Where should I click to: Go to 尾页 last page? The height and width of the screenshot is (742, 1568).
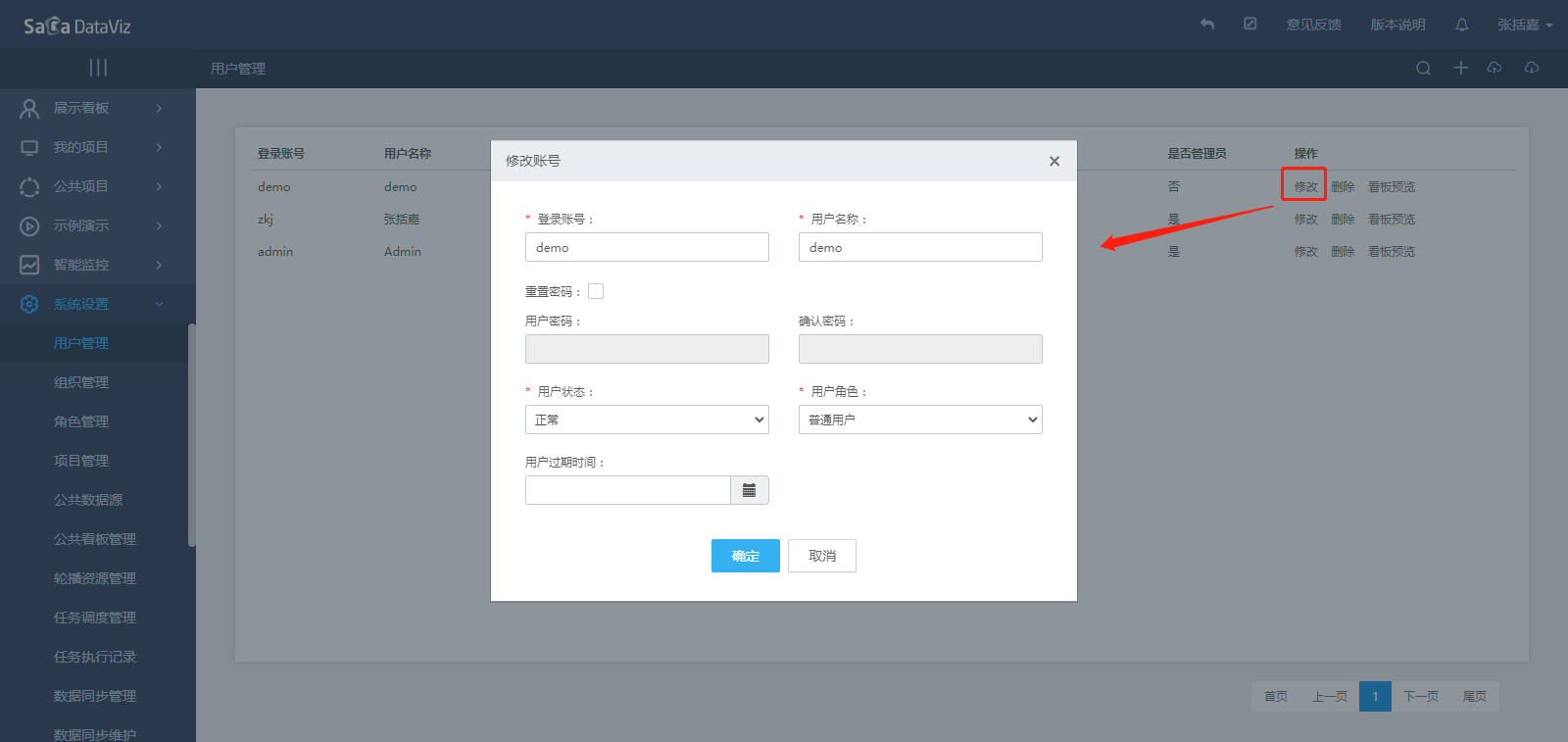coord(1475,696)
